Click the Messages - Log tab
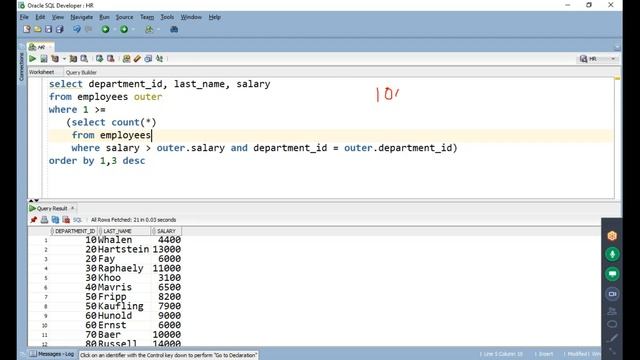Viewport: 640px width, 360px height. click(52, 354)
